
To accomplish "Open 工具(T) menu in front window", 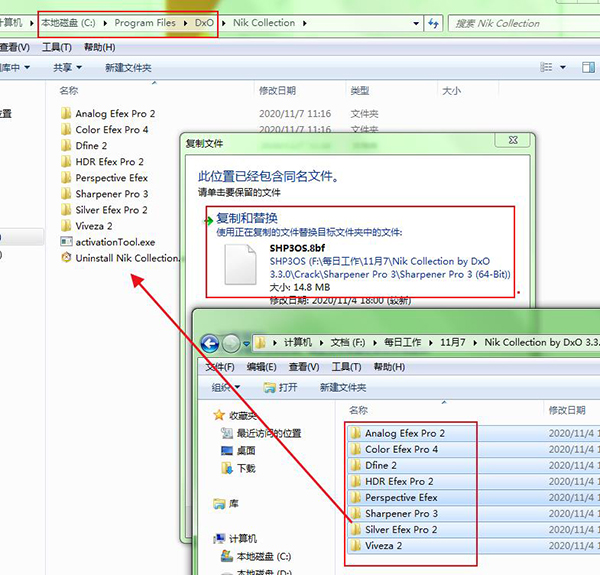I will point(346,367).
